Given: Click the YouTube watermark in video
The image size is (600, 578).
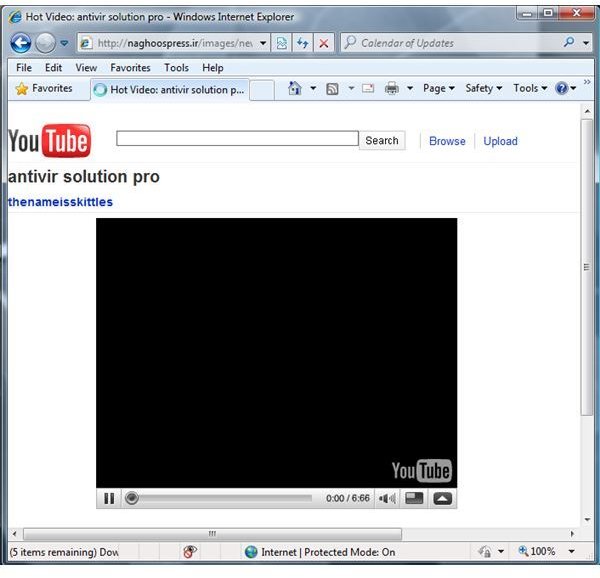Looking at the screenshot, I should coord(422,471).
